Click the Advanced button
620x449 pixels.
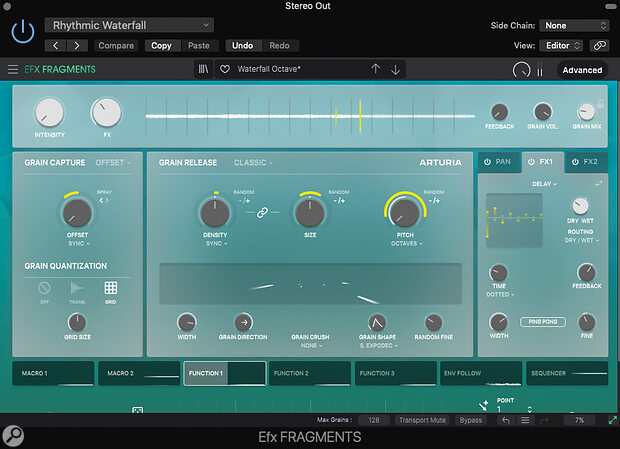(582, 70)
